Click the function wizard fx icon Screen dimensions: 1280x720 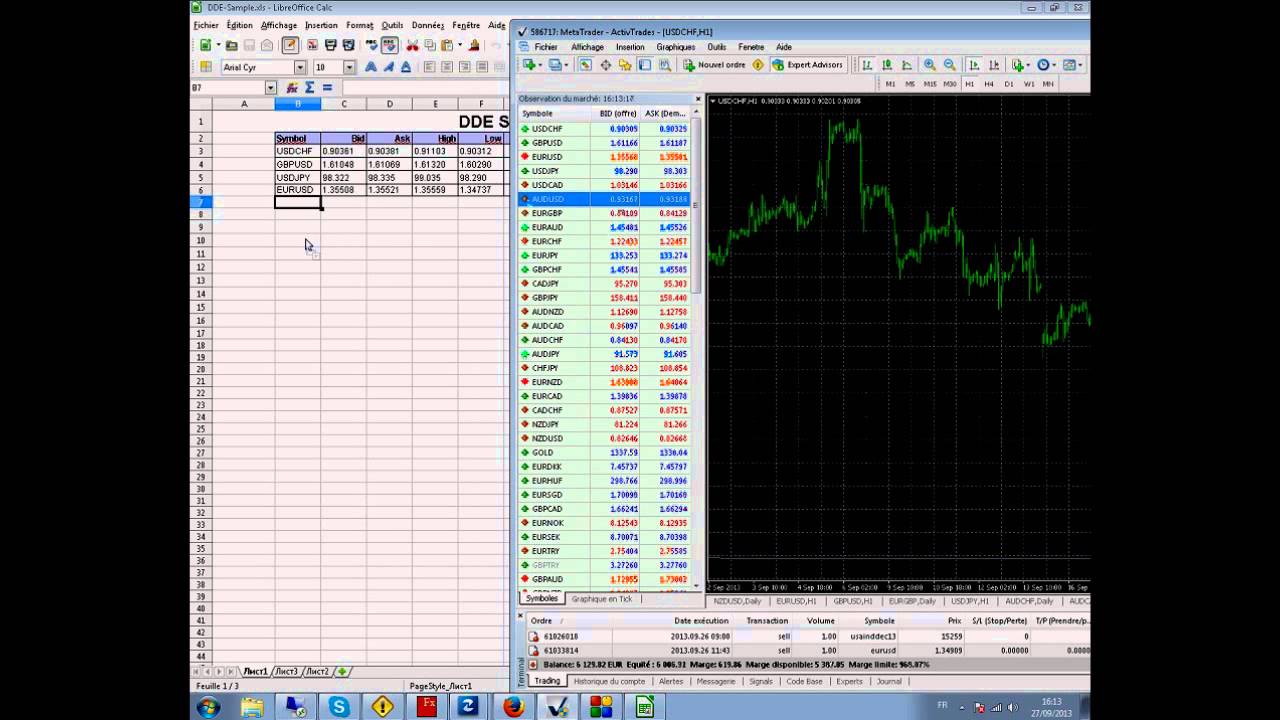click(x=292, y=88)
